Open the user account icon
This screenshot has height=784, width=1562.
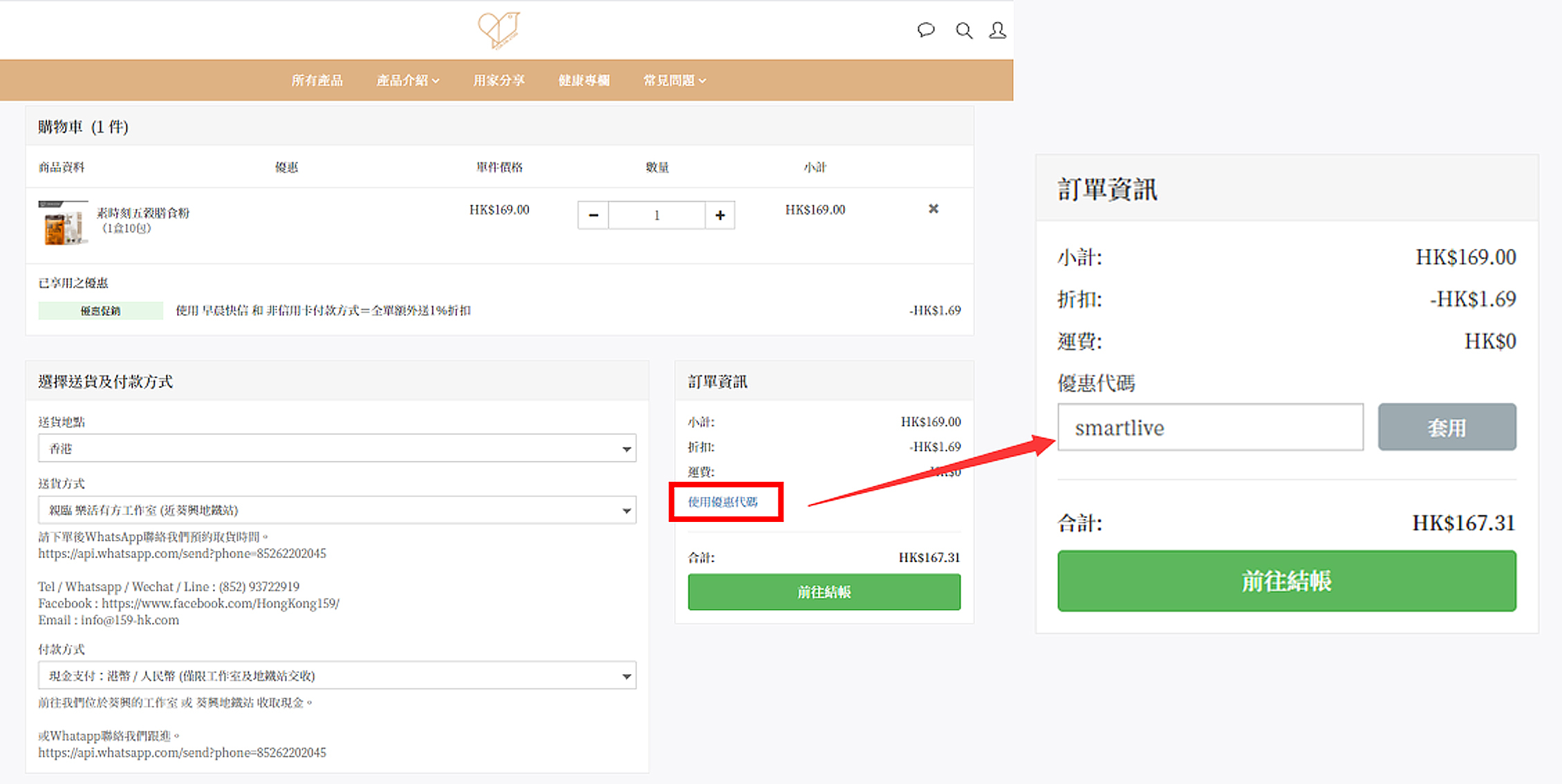[x=997, y=30]
